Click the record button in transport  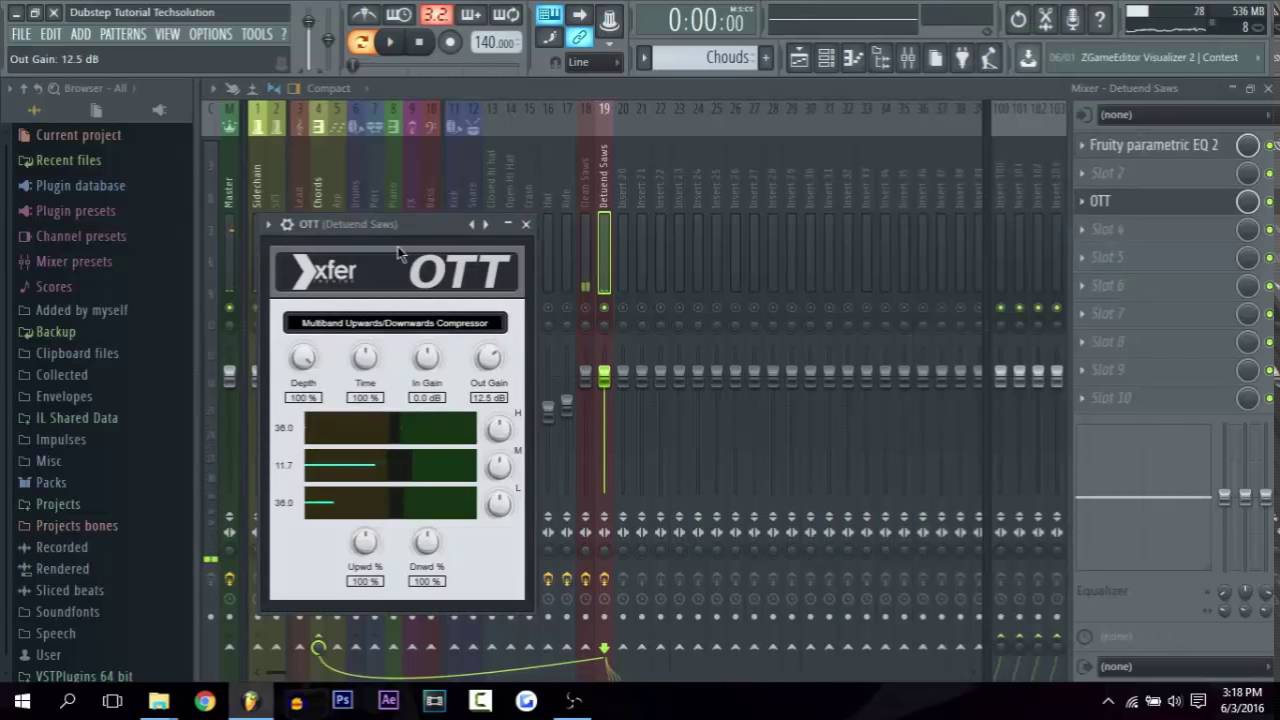450,41
